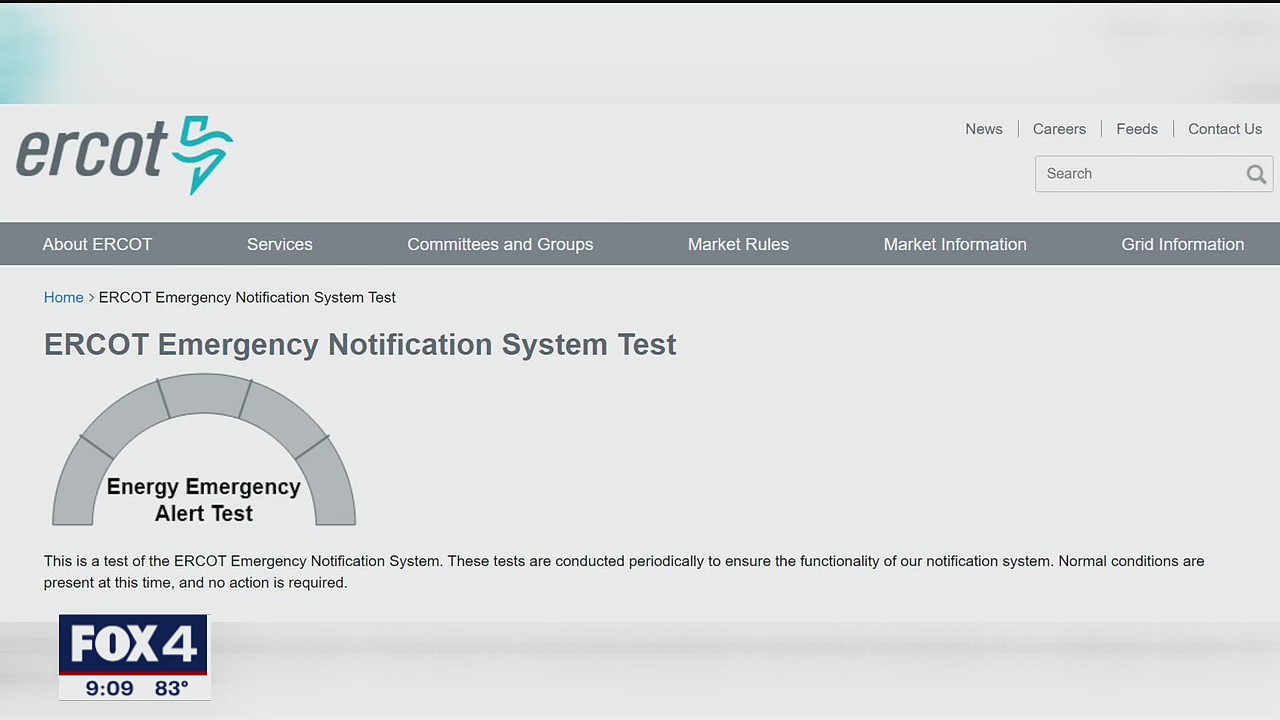This screenshot has height=720, width=1280.
Task: Open the Careers link
Action: (x=1059, y=129)
